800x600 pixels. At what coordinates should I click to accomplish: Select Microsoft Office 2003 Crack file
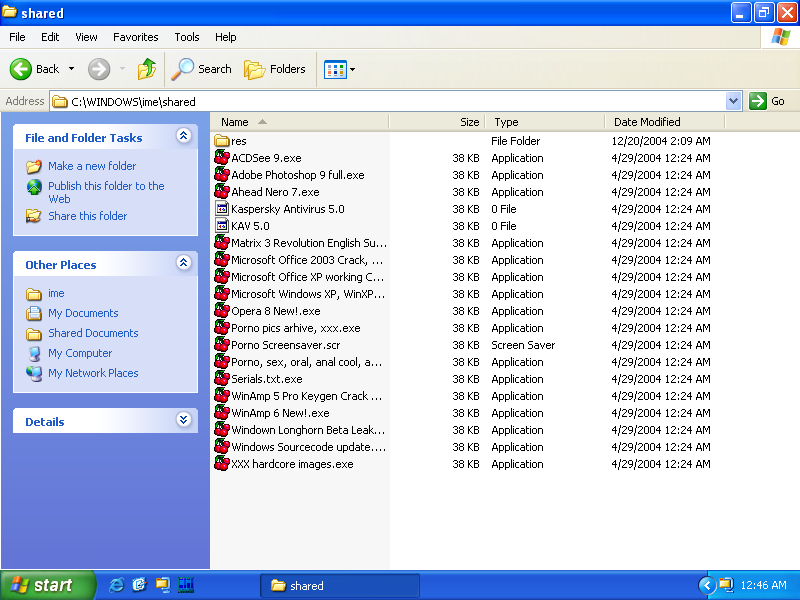pyautogui.click(x=307, y=260)
